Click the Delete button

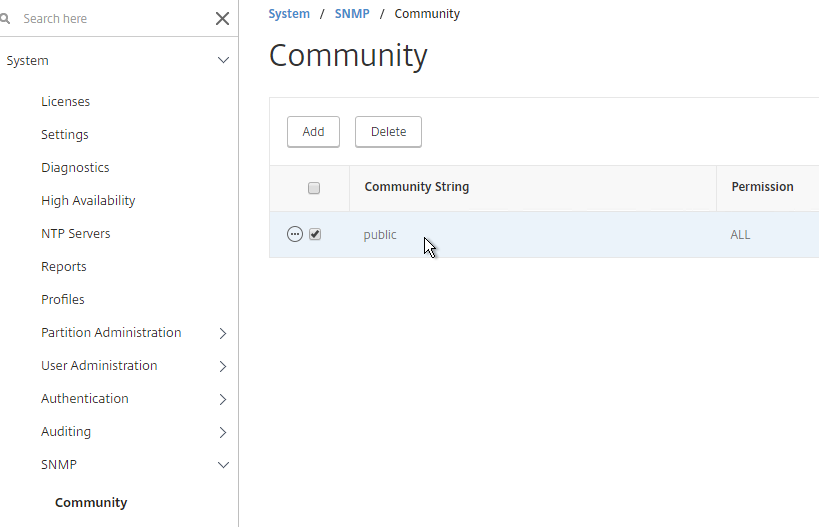point(388,132)
